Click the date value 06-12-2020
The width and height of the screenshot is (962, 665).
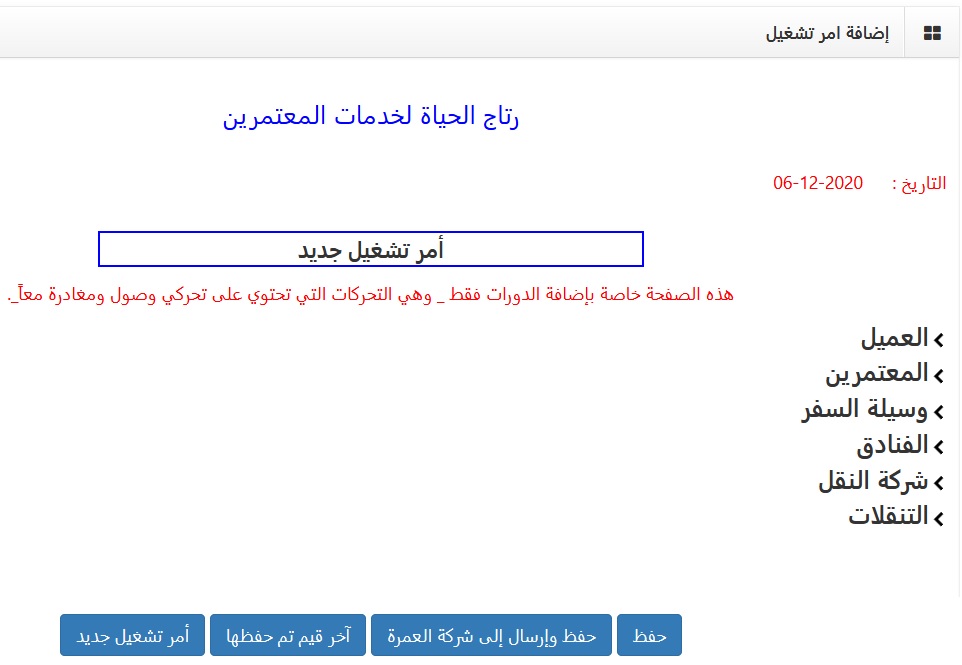pyautogui.click(x=817, y=183)
